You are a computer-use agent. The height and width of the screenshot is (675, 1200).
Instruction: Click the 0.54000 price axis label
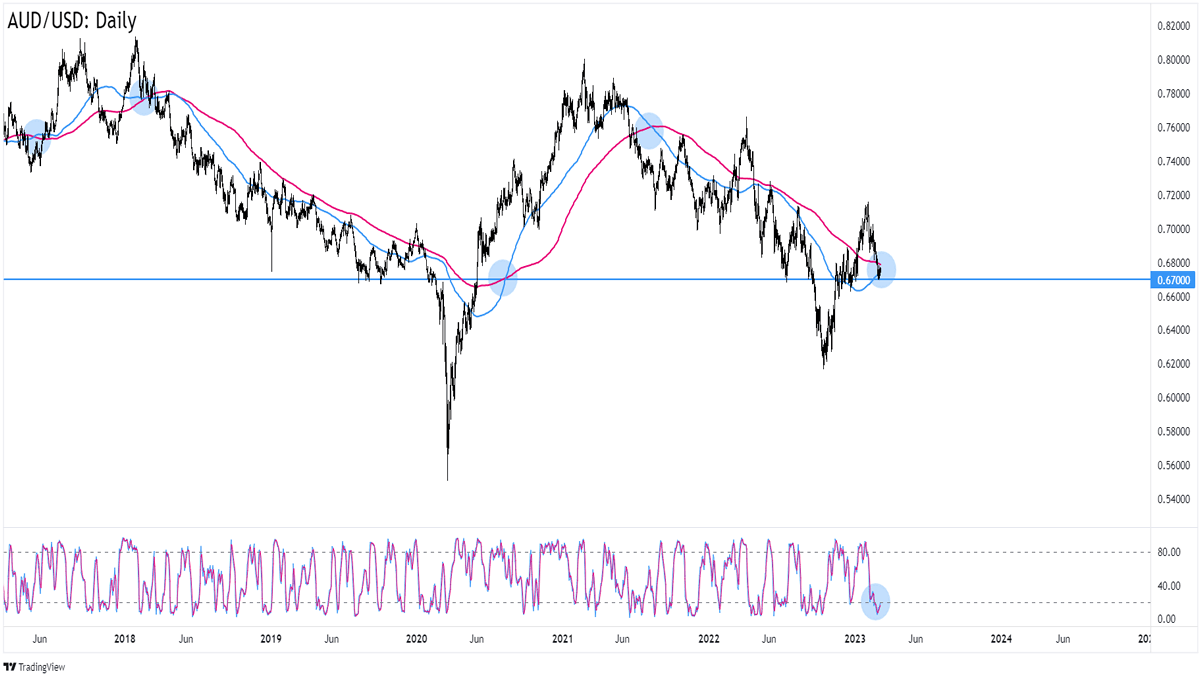pyautogui.click(x=1173, y=500)
